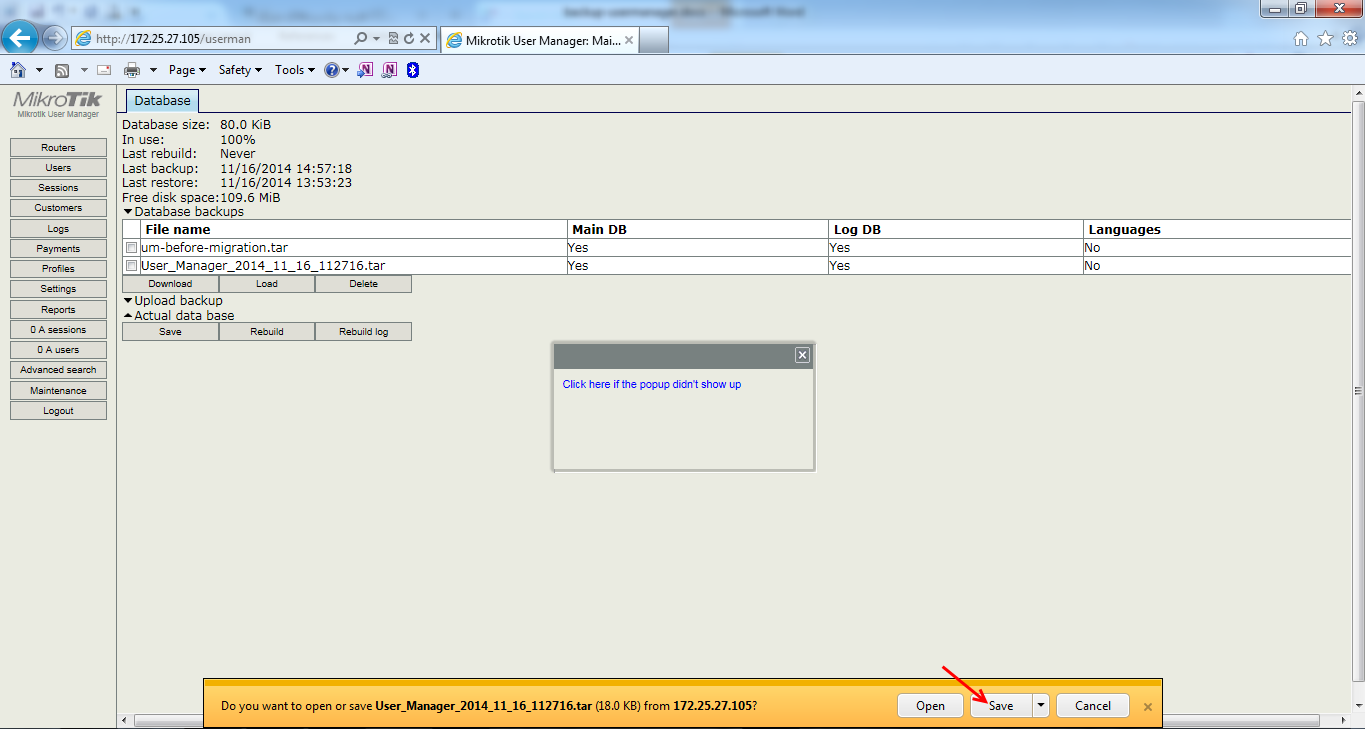Click the Print icon in command bar
Viewport: 1365px width, 729px height.
coord(131,70)
